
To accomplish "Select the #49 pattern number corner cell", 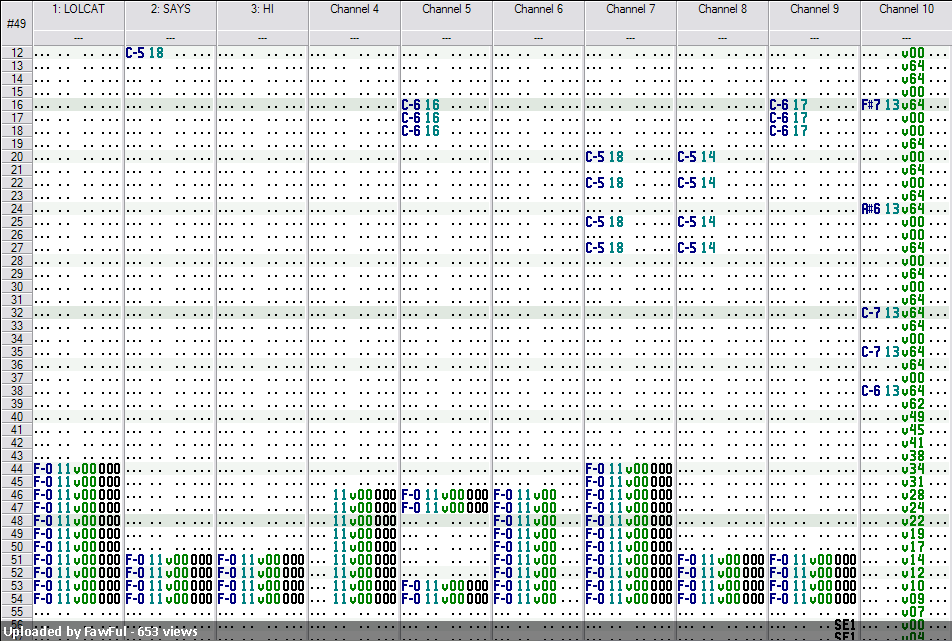I will [16, 23].
